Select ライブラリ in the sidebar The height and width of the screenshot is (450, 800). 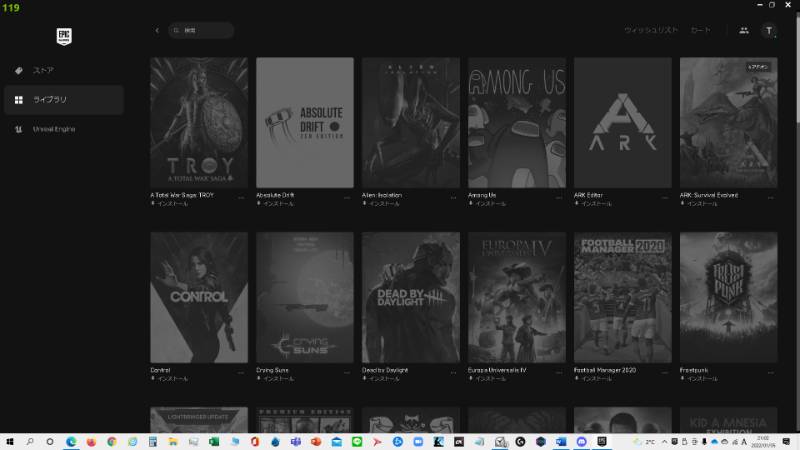[x=64, y=100]
